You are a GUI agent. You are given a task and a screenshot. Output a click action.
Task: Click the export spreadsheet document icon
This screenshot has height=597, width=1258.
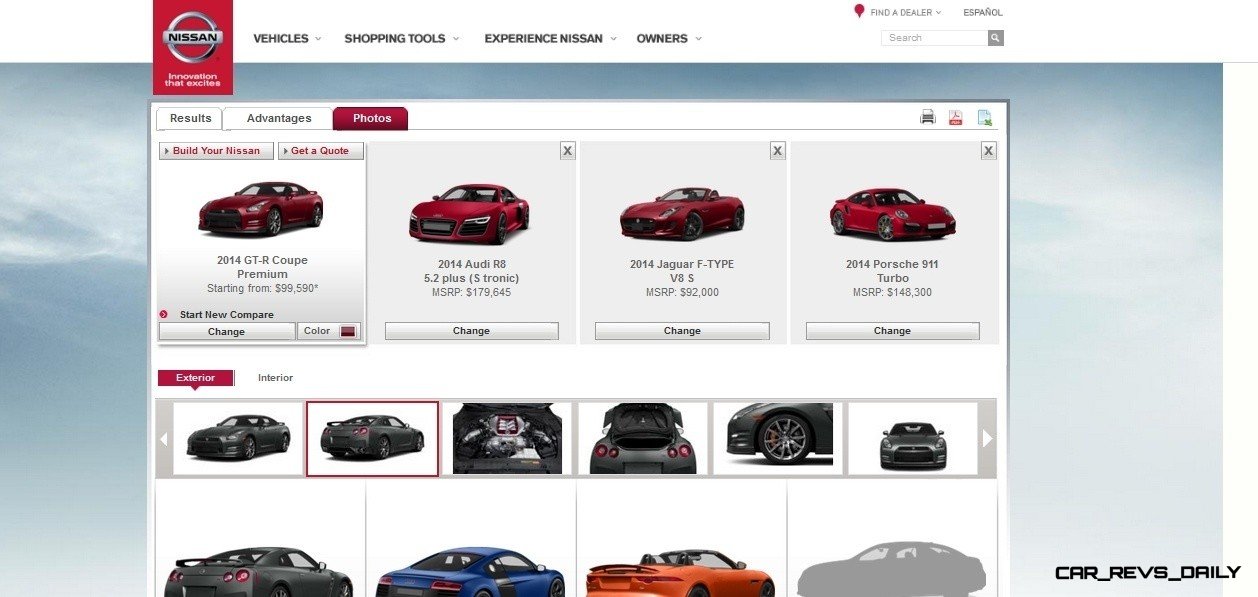(x=985, y=118)
